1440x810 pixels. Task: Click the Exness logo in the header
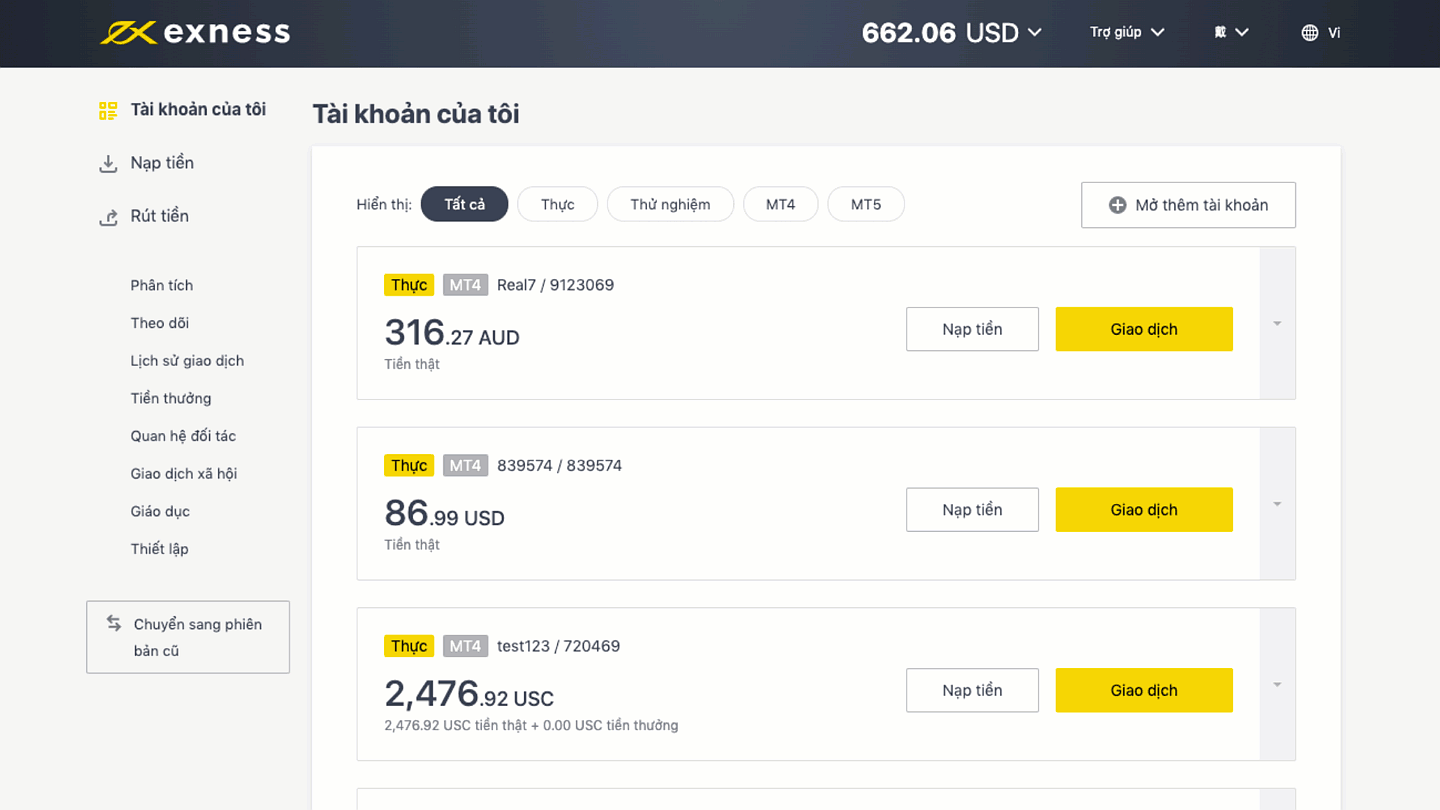(x=195, y=33)
